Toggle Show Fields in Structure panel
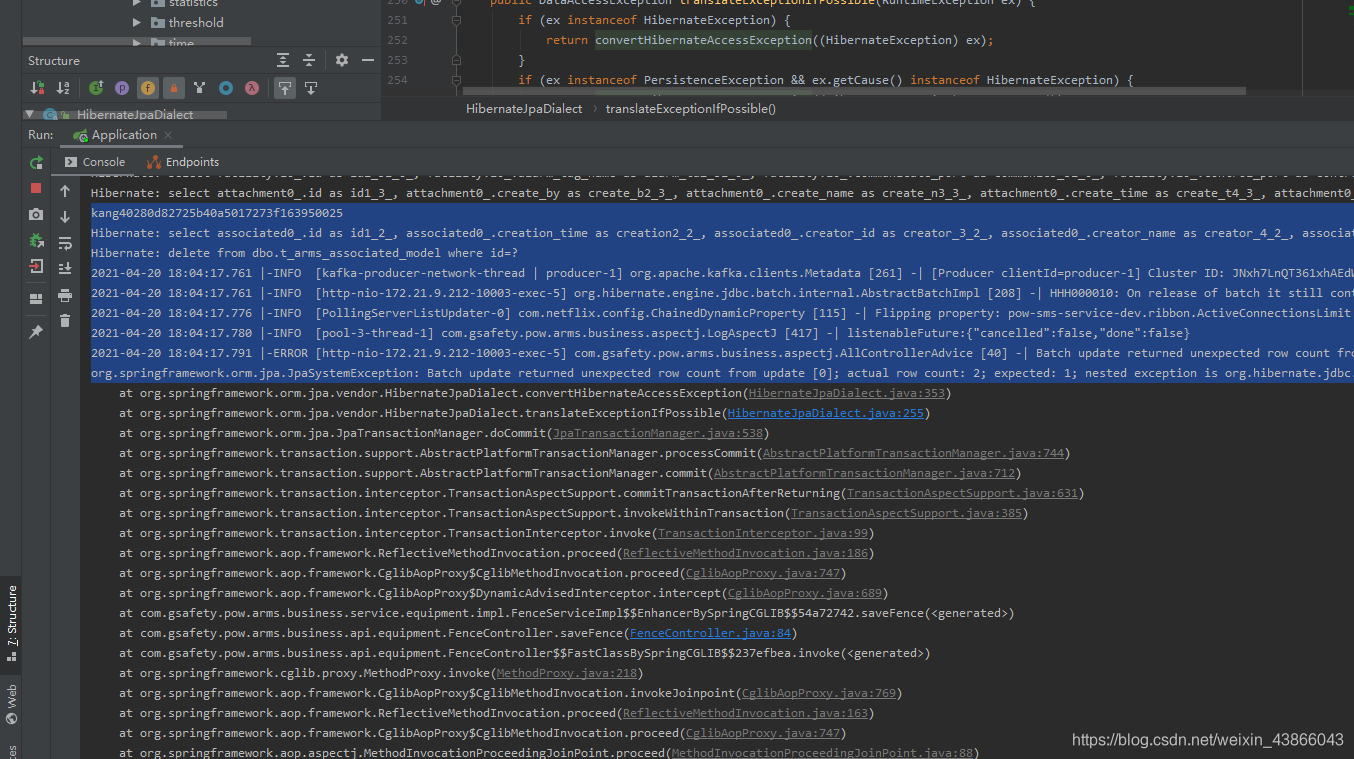 (148, 88)
